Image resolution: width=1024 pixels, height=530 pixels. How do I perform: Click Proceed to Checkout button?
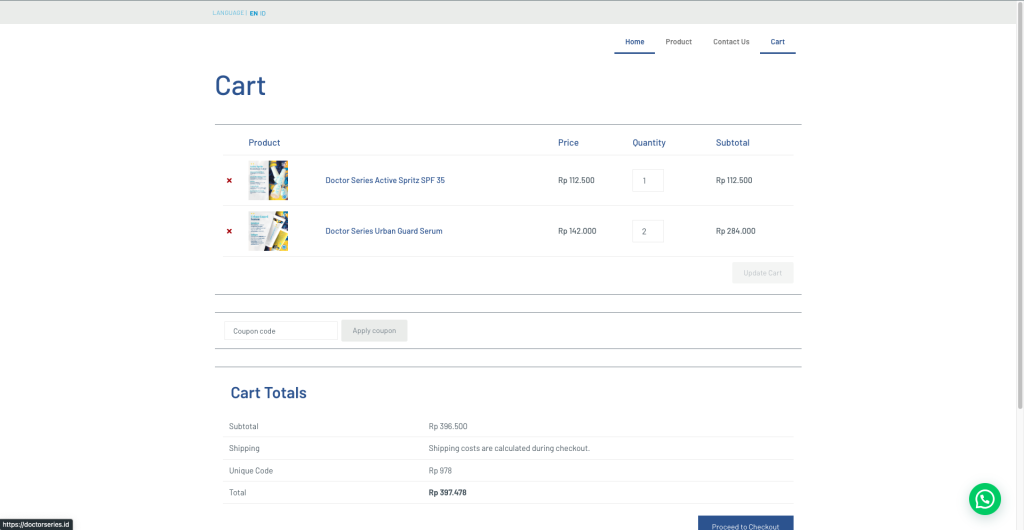pyautogui.click(x=746, y=523)
